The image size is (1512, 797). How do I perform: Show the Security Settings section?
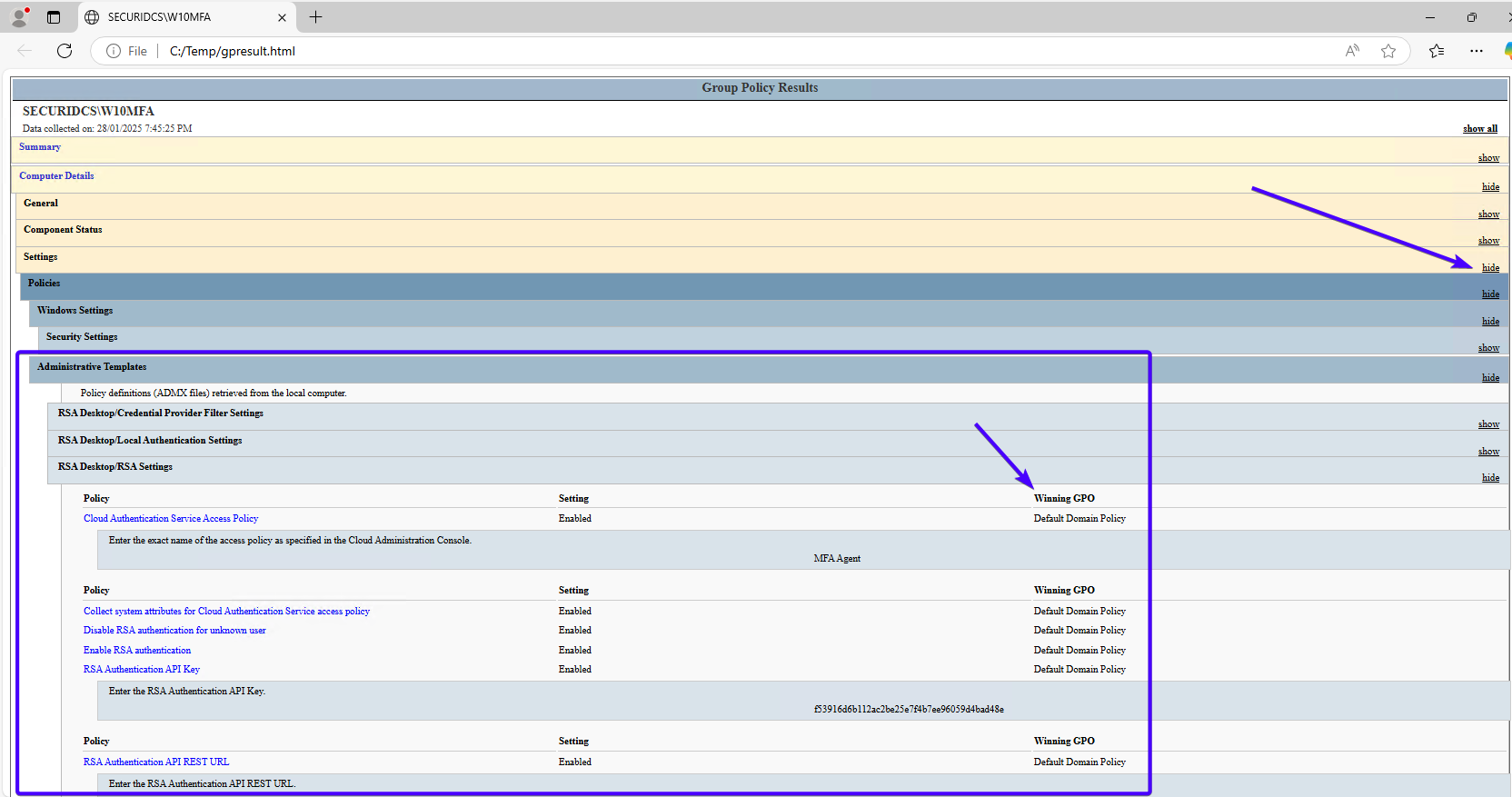[1487, 348]
